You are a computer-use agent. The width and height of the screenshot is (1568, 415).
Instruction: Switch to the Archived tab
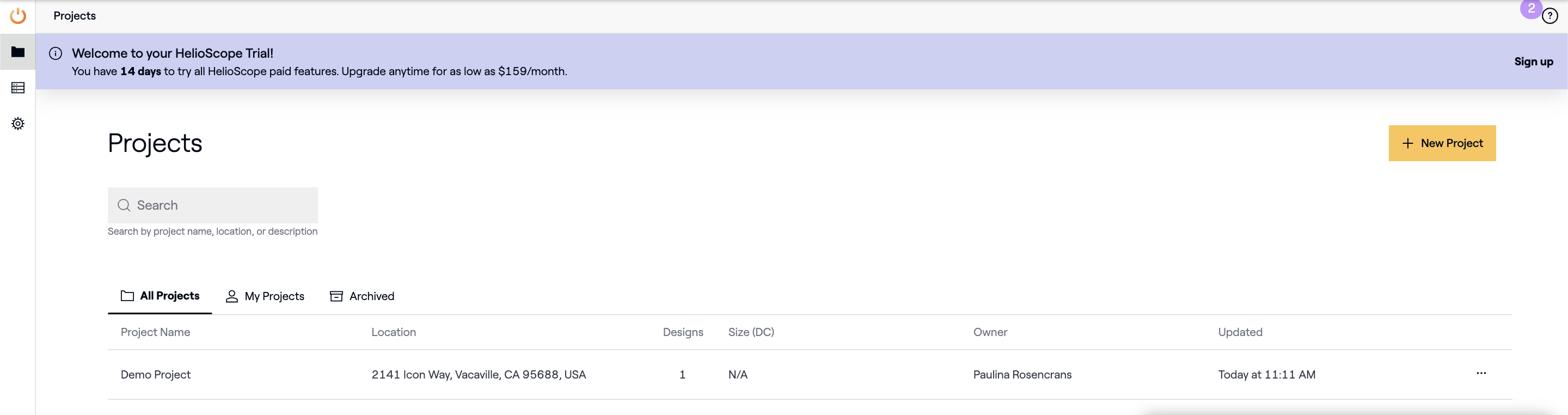[362, 296]
